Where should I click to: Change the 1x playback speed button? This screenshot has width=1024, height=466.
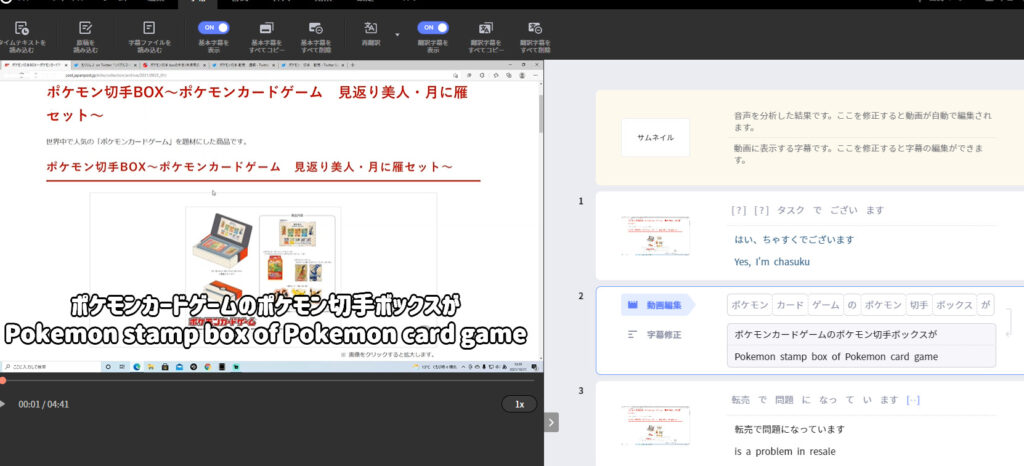[519, 404]
